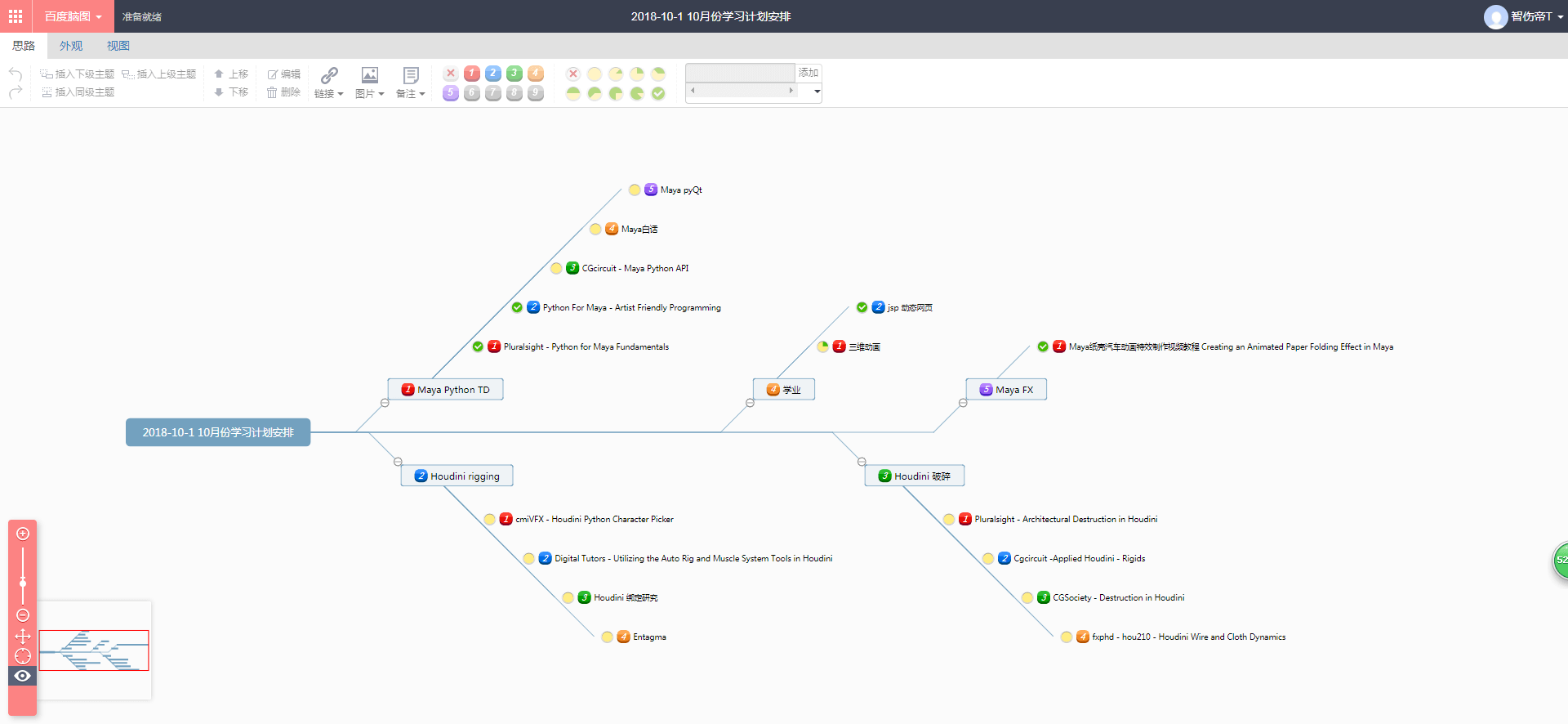Click 插入下级主题 button
1568x724 pixels.
click(x=78, y=74)
